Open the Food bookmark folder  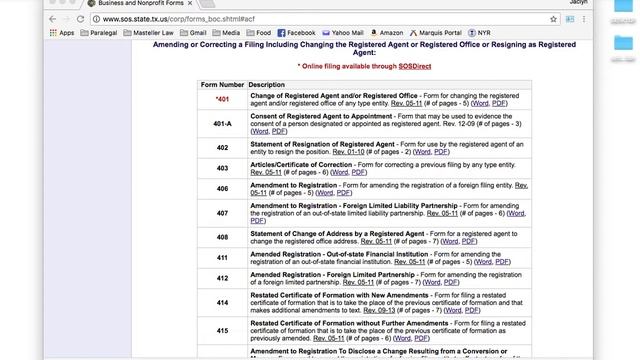[259, 33]
